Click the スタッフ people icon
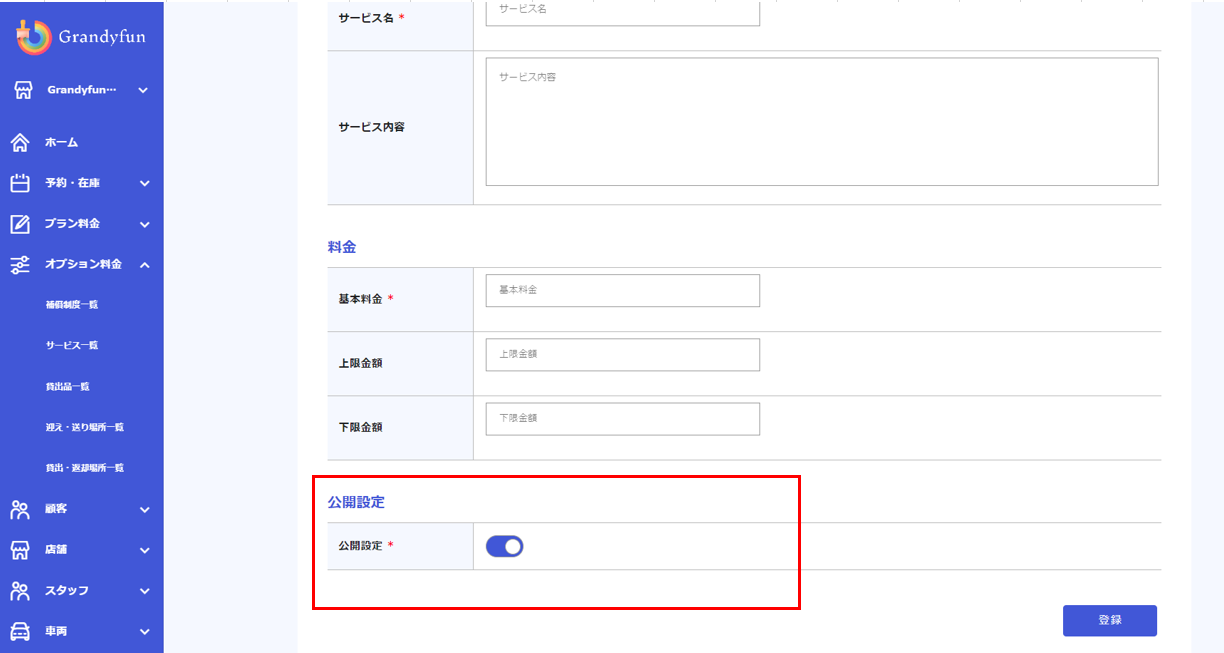 20,591
